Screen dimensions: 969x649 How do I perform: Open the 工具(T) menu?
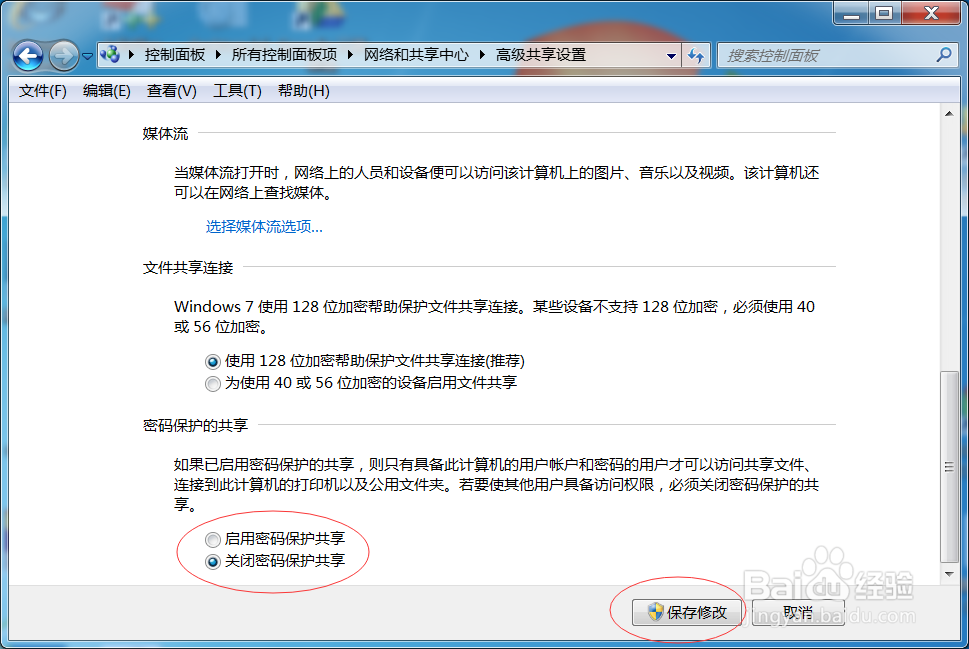point(237,91)
